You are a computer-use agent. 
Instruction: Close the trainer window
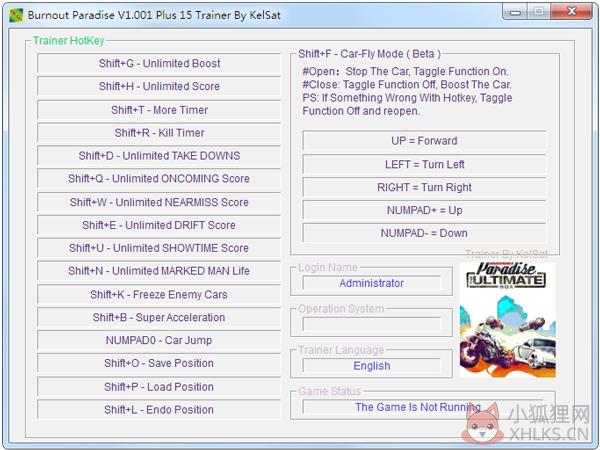[572, 11]
